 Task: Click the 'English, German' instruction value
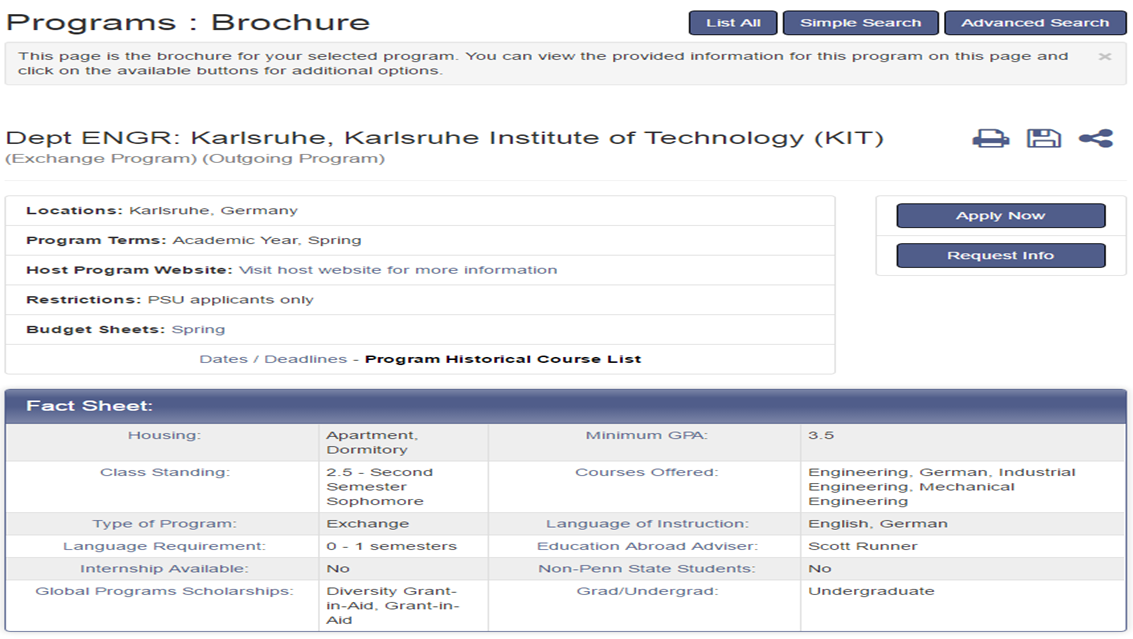(878, 523)
